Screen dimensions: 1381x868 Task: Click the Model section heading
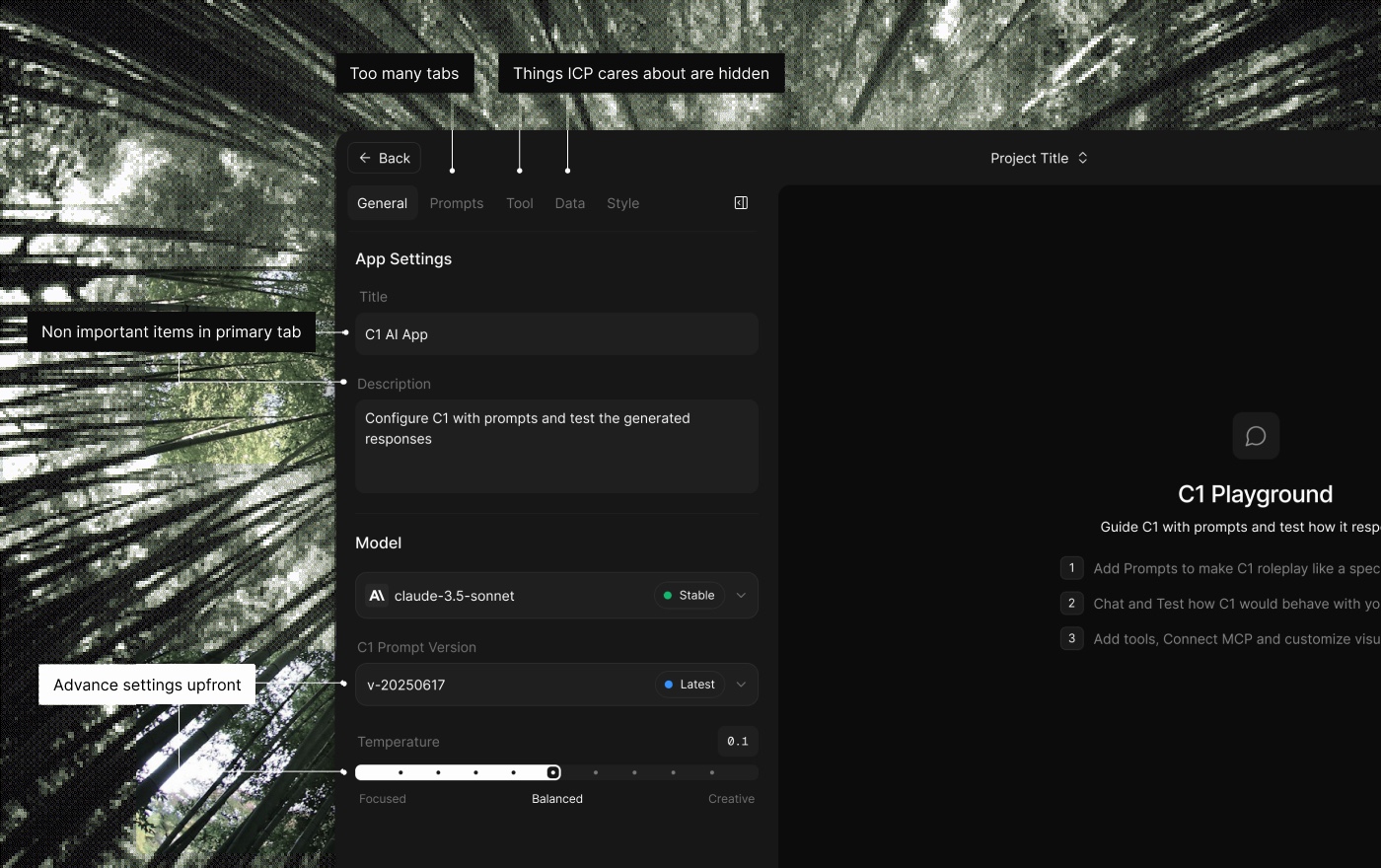point(379,542)
